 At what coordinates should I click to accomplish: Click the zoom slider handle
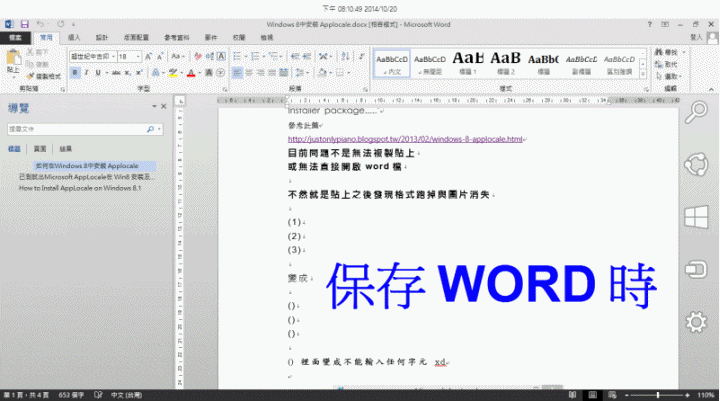(x=658, y=395)
